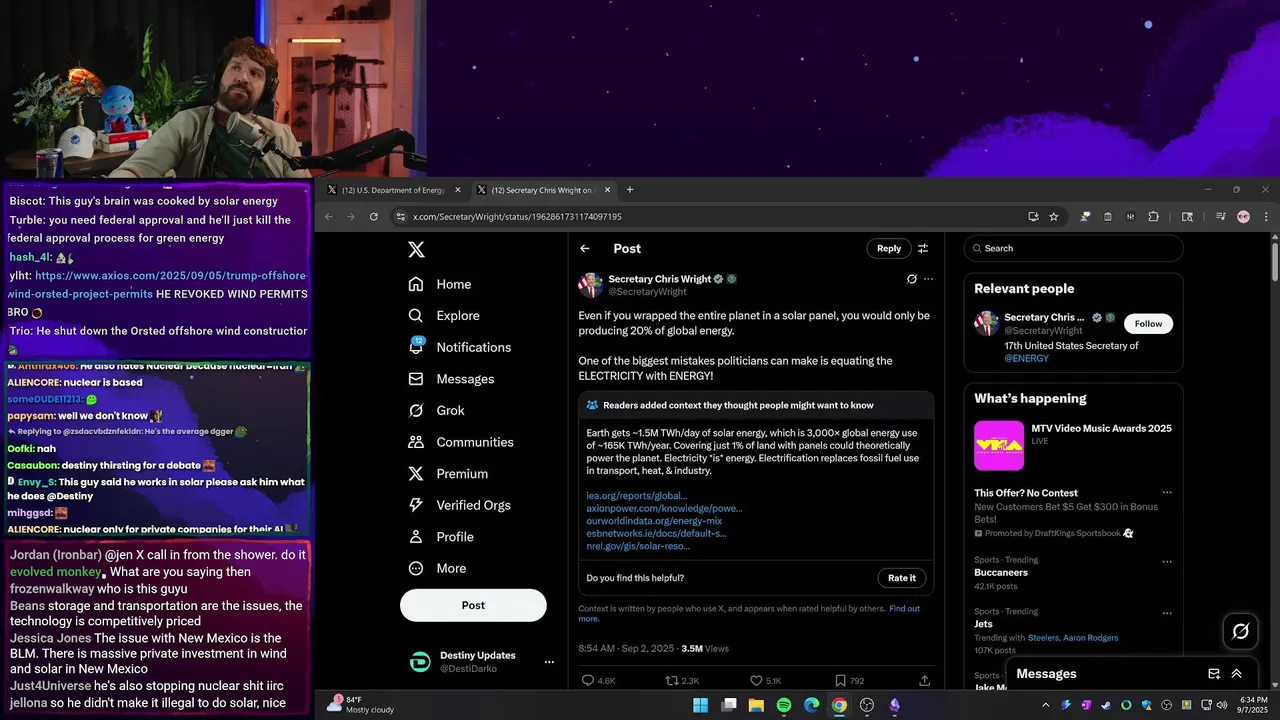Open esbnetworks.ie docs link
Viewport: 1280px width, 720px height.
pyautogui.click(x=656, y=533)
